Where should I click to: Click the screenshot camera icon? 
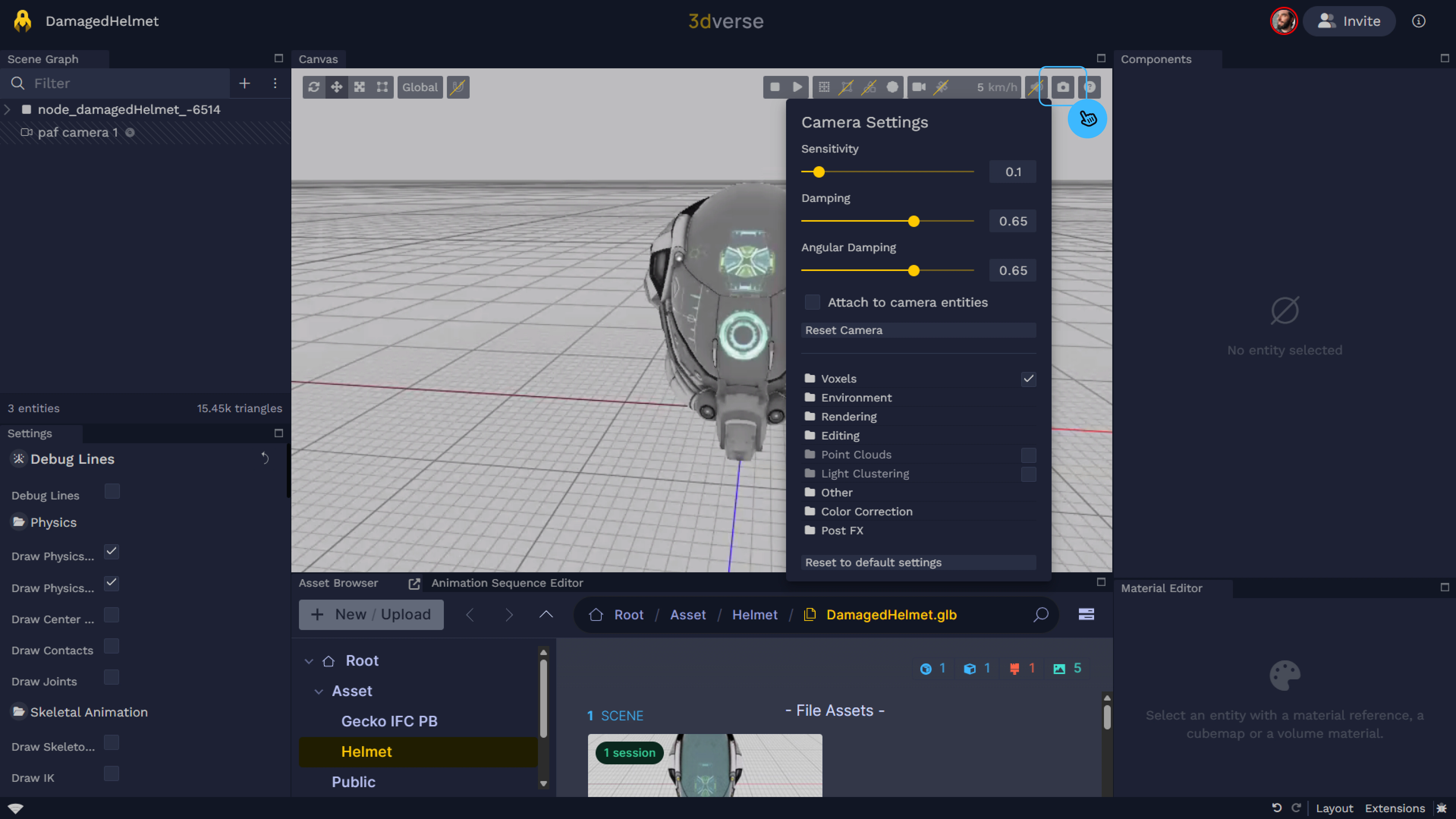click(1063, 87)
